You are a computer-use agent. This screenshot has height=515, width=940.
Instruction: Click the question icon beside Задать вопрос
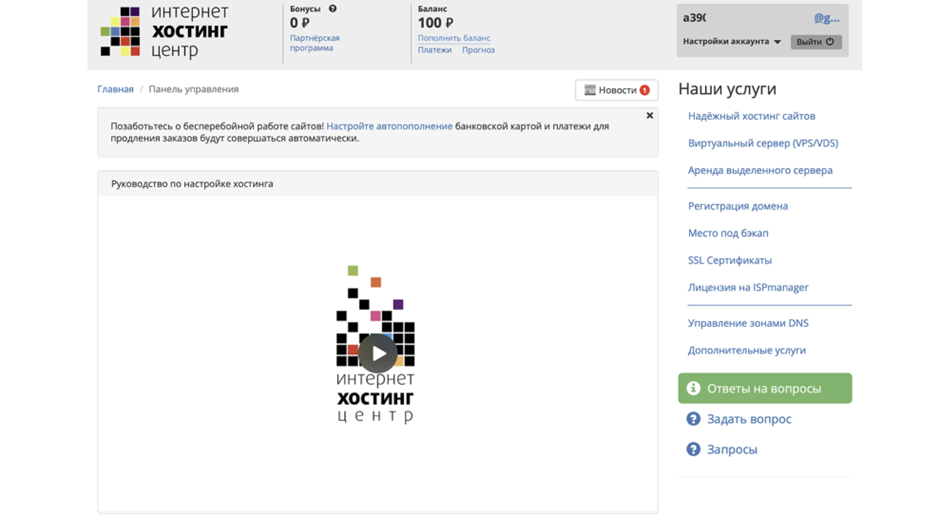pos(694,418)
